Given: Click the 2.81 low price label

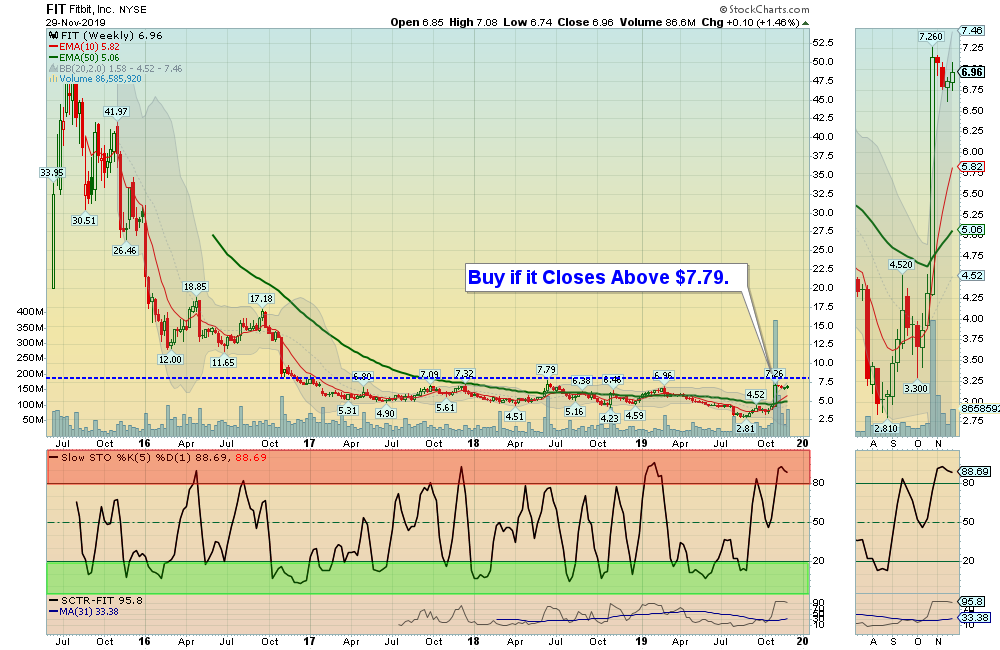Looking at the screenshot, I should click(744, 428).
